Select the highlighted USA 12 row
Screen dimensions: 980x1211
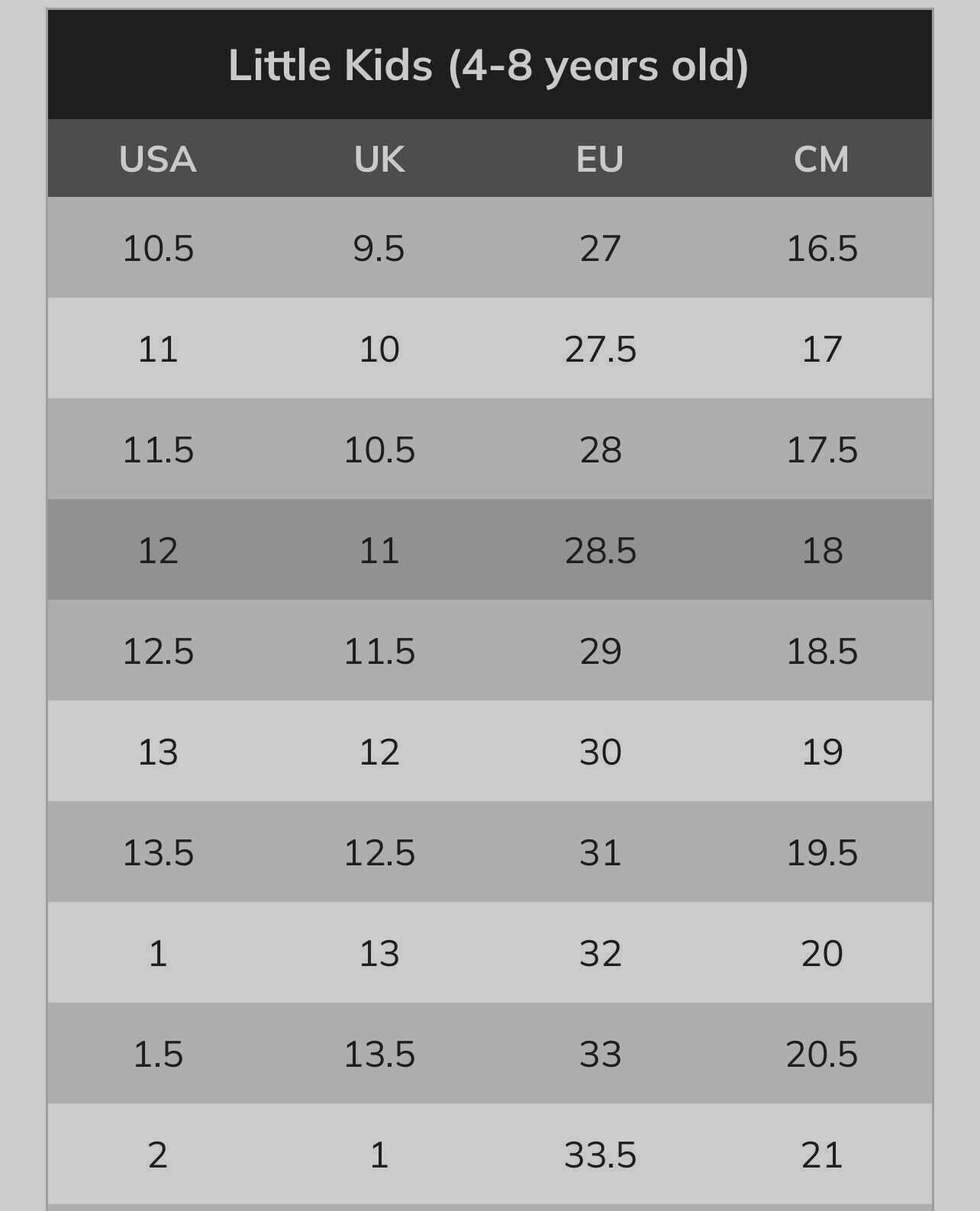(x=490, y=549)
